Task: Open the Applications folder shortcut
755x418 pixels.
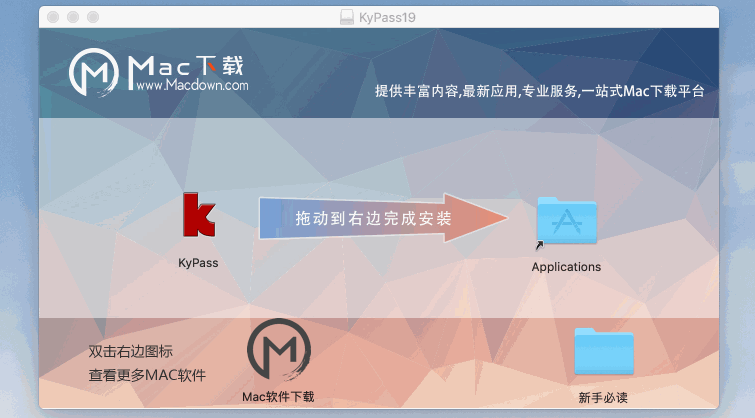Action: (567, 221)
